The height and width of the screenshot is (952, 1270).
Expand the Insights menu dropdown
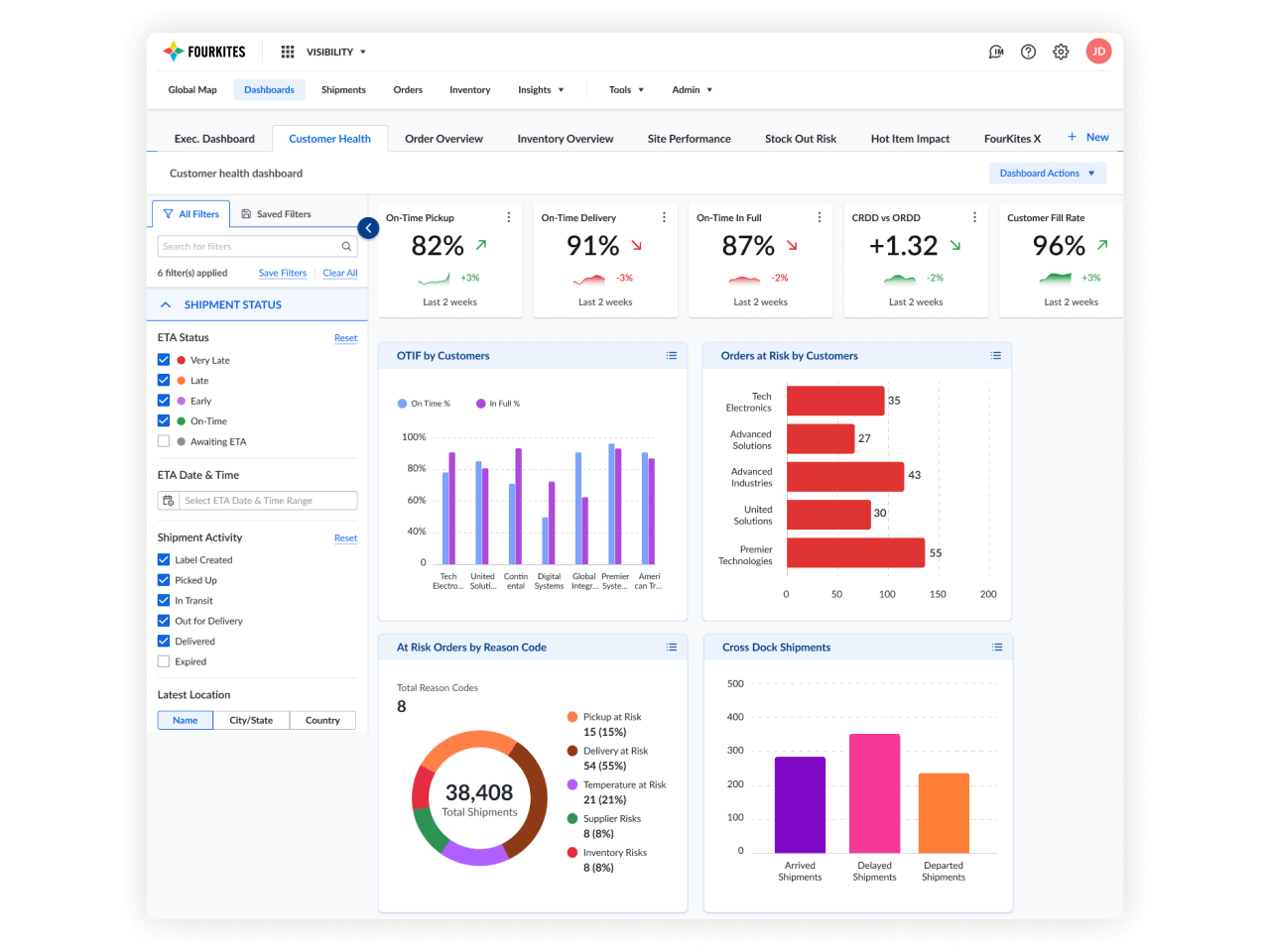(x=541, y=89)
